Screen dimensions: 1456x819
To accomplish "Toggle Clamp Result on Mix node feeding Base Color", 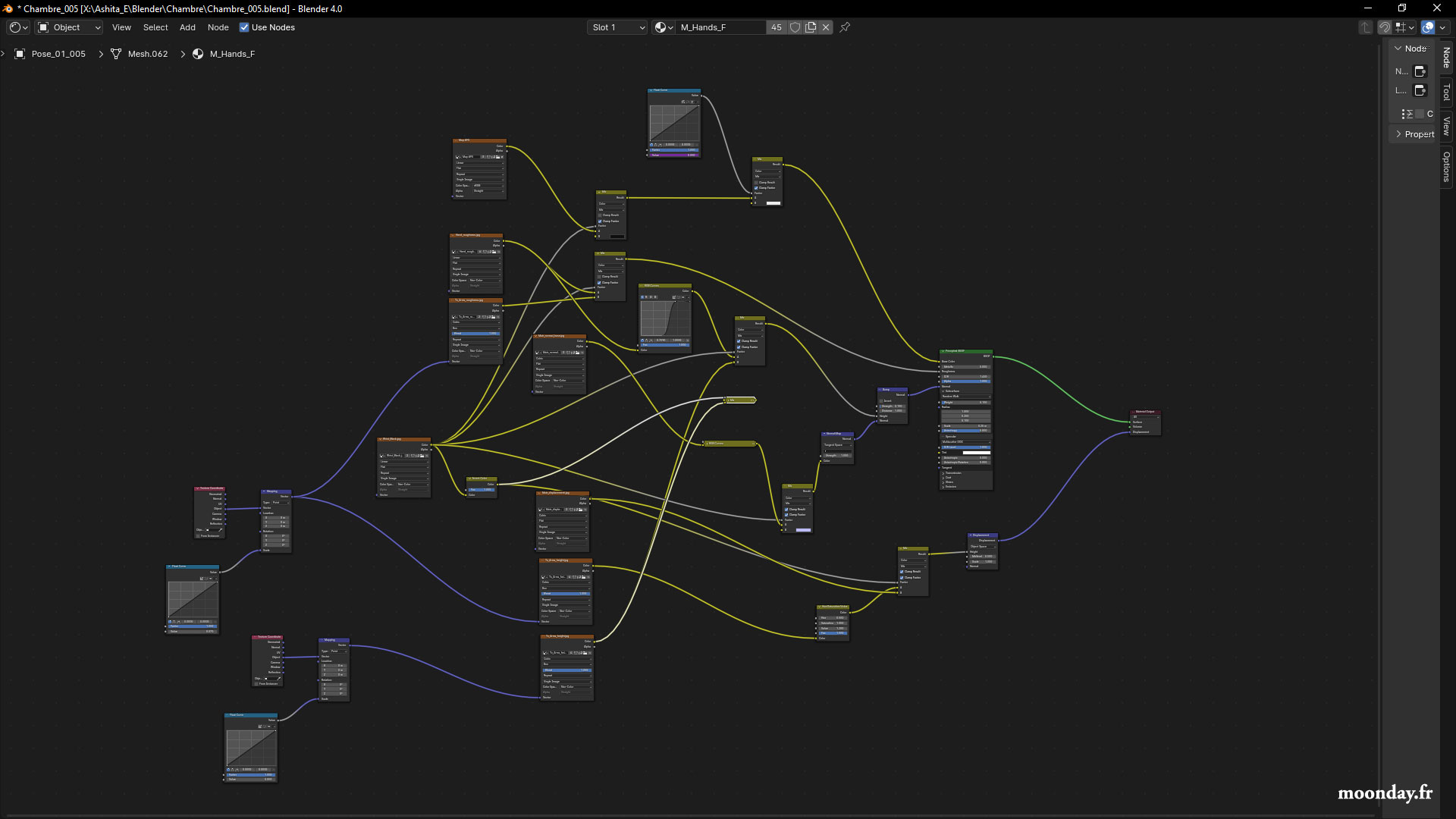I will point(756,182).
